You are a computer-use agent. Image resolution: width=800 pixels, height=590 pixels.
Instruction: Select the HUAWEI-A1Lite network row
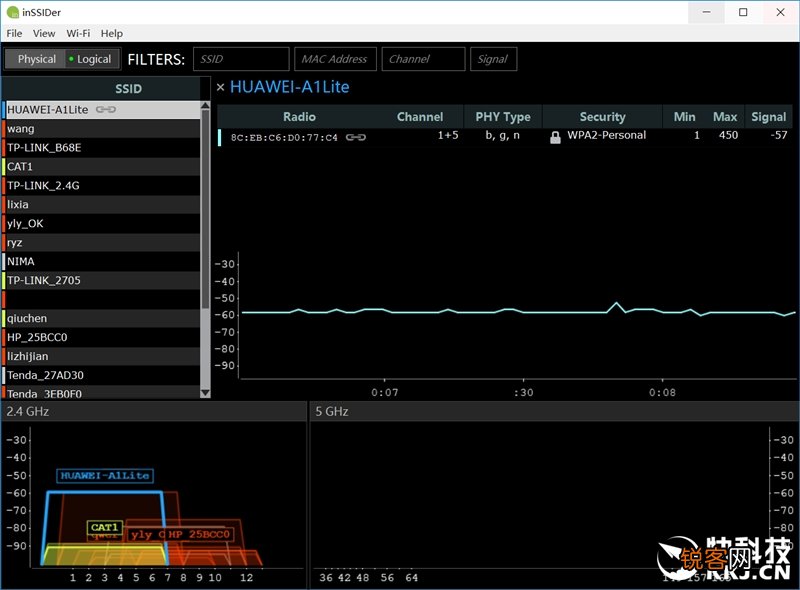(102, 109)
